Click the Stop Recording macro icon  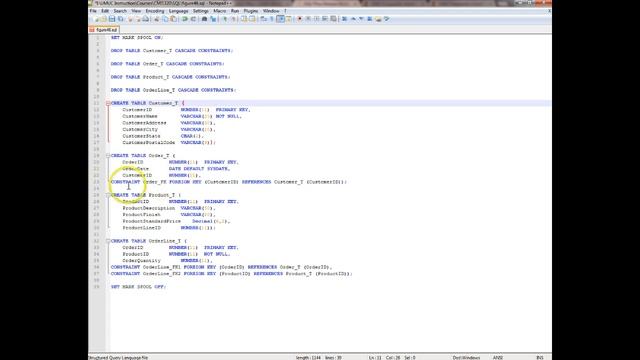click(x=308, y=19)
